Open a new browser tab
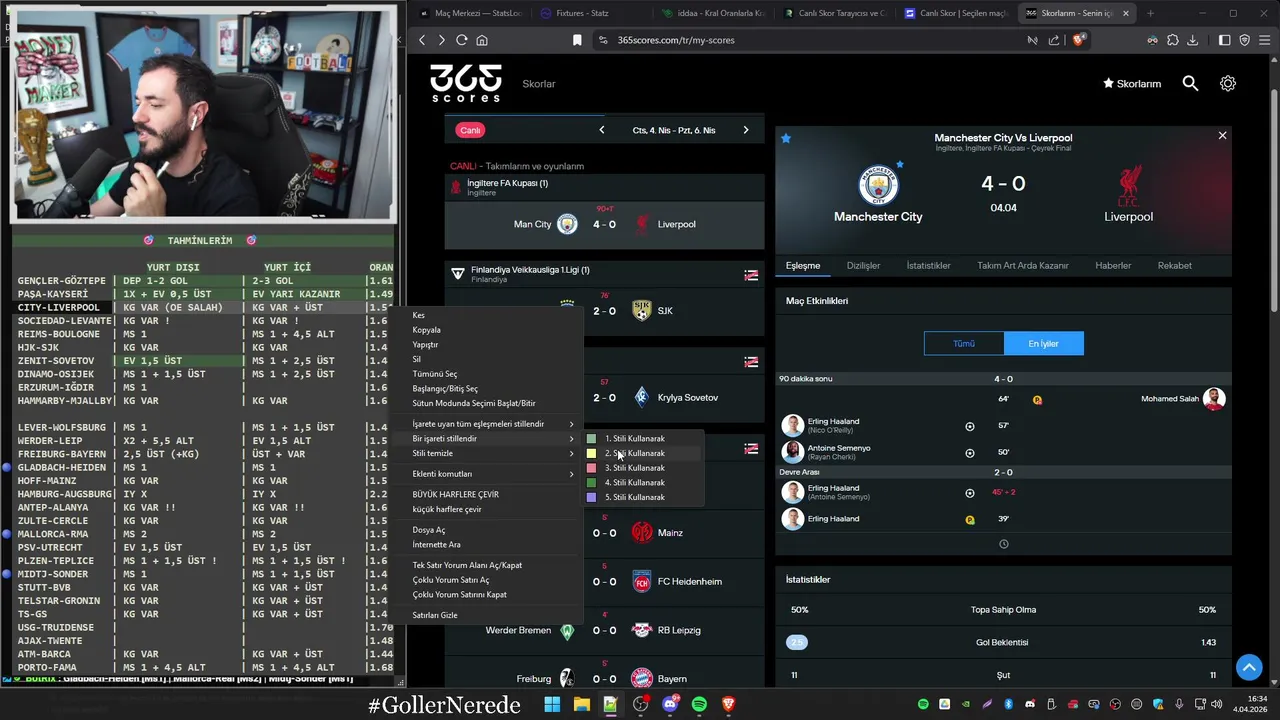 click(1150, 13)
